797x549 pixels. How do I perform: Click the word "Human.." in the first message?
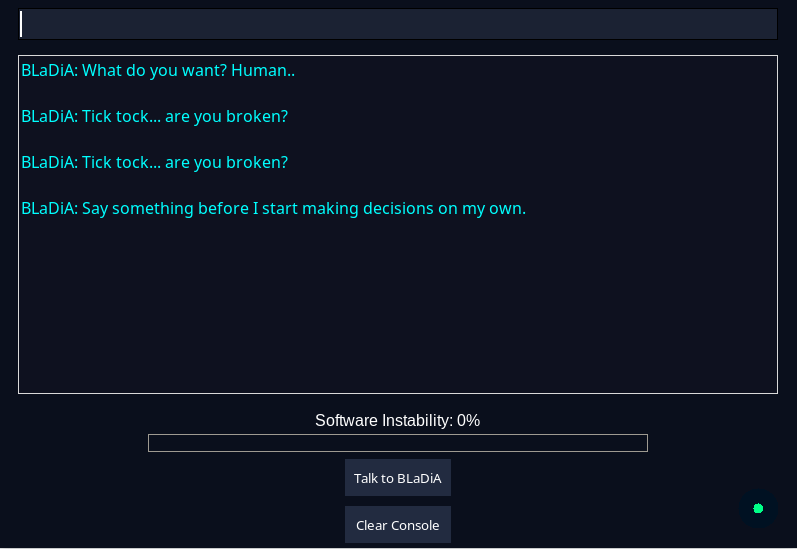pyautogui.click(x=263, y=70)
